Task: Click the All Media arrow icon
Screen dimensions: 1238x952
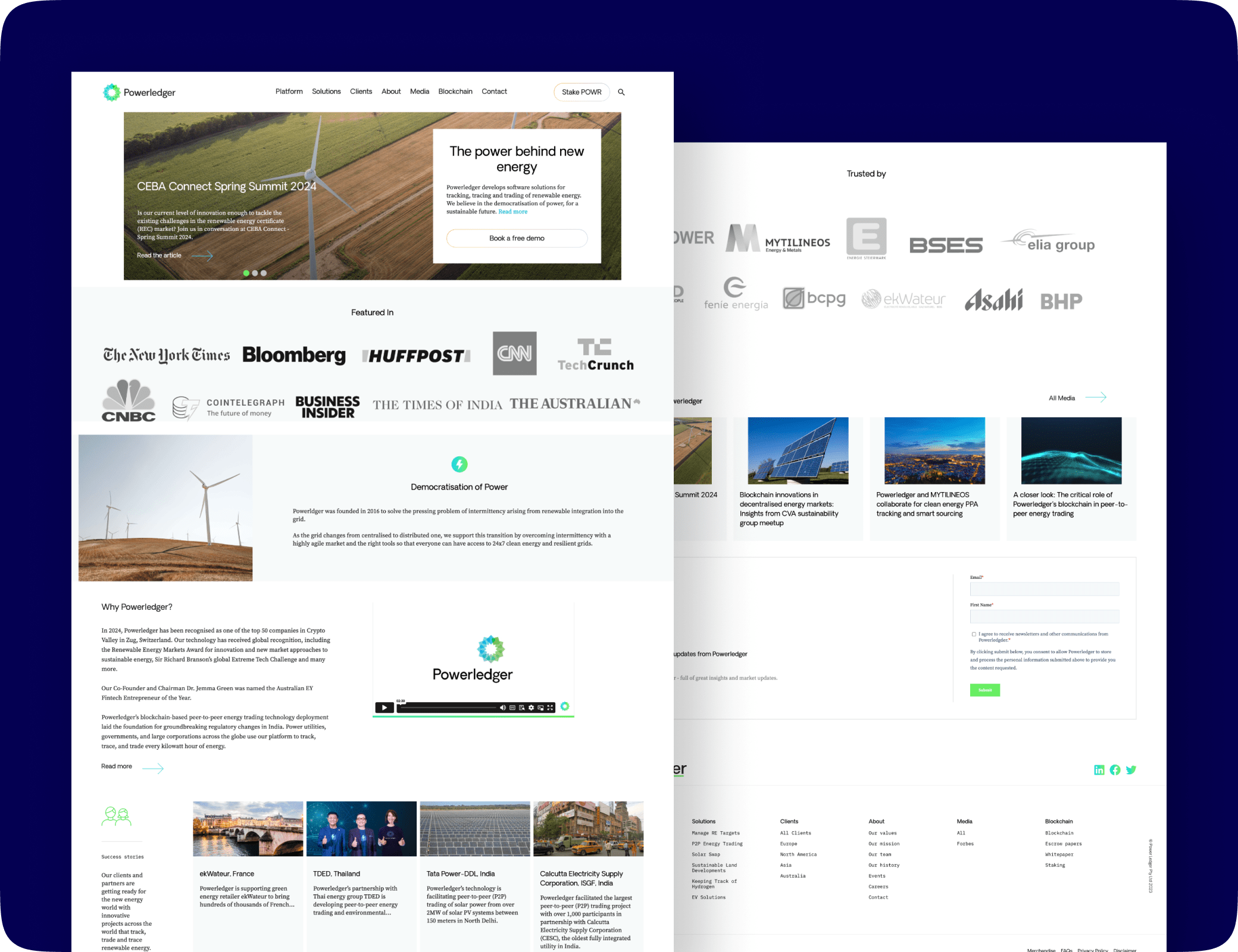Action: point(1096,397)
